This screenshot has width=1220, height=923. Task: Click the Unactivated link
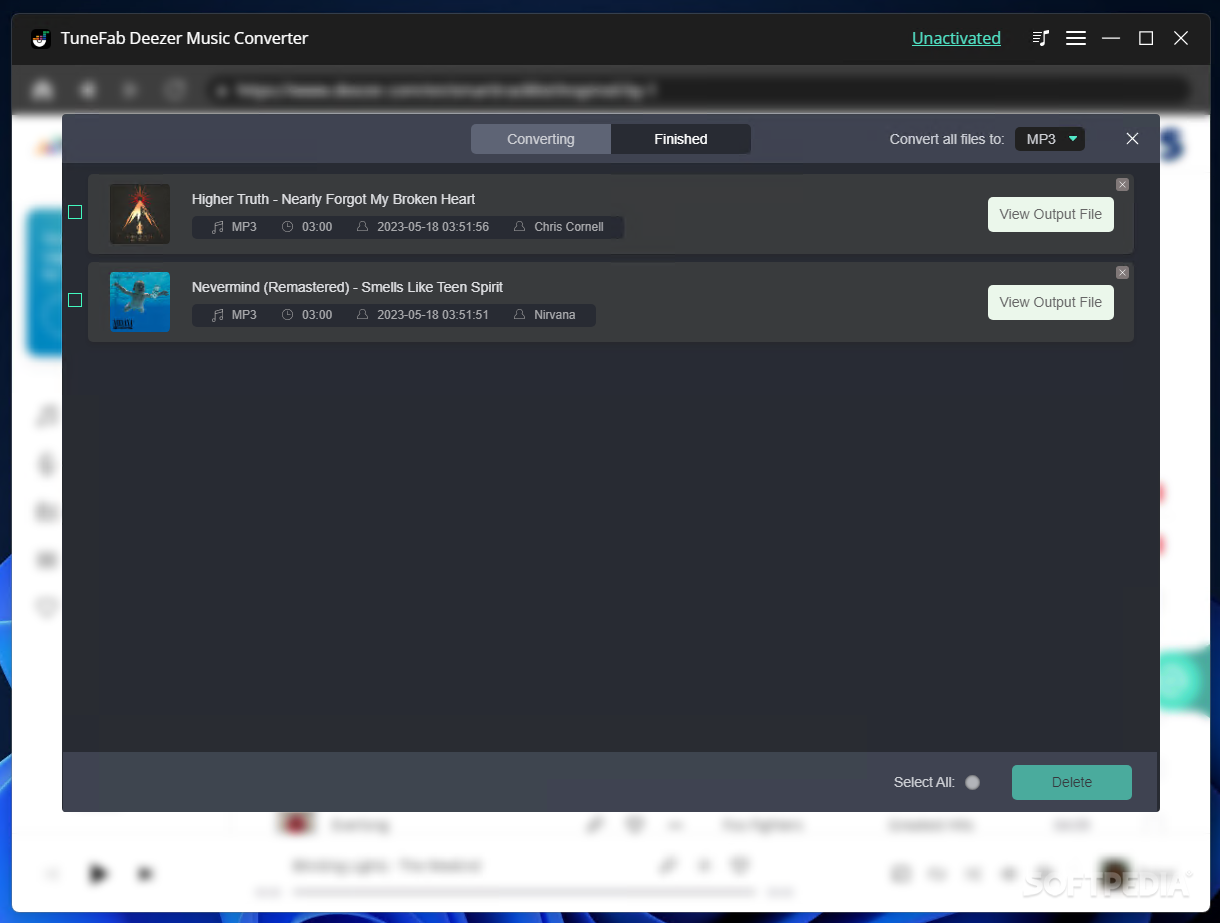tap(956, 38)
